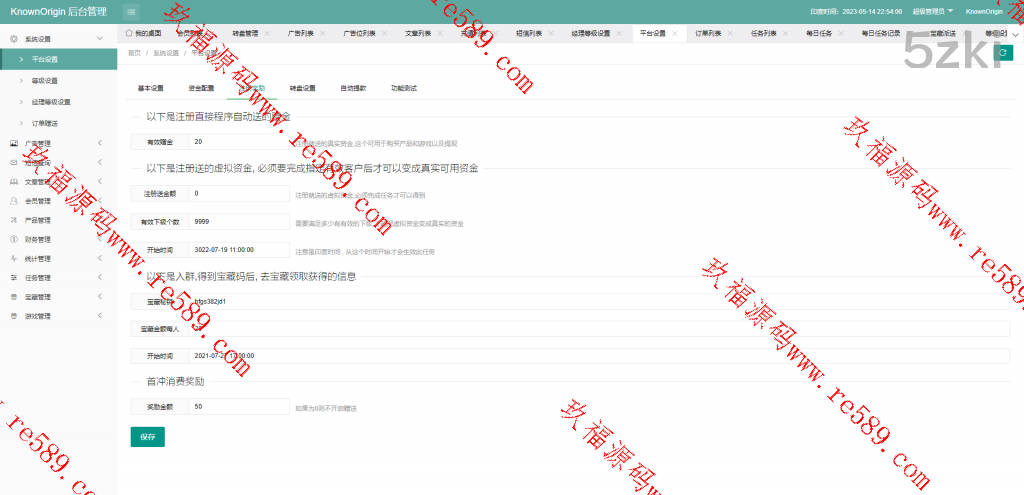Switch to the 基本设置 settings tab
Image resolution: width=1024 pixels, height=495 pixels.
pos(150,88)
